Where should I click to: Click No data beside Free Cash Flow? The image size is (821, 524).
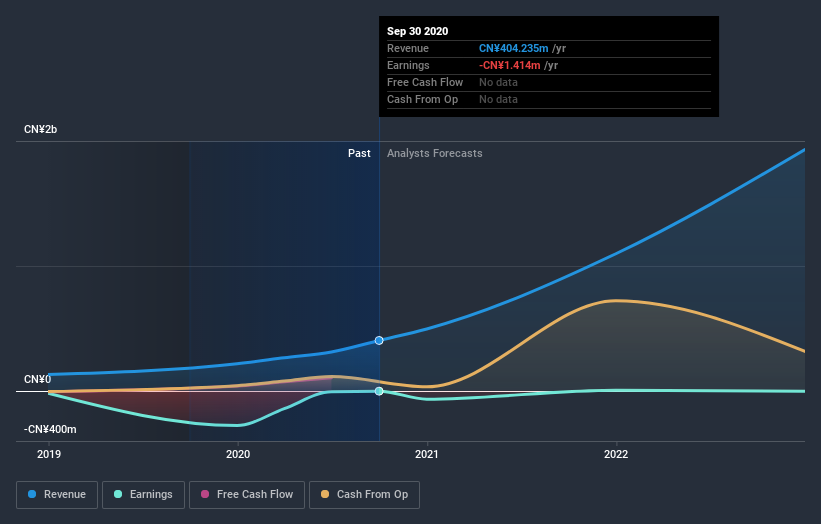pos(498,82)
